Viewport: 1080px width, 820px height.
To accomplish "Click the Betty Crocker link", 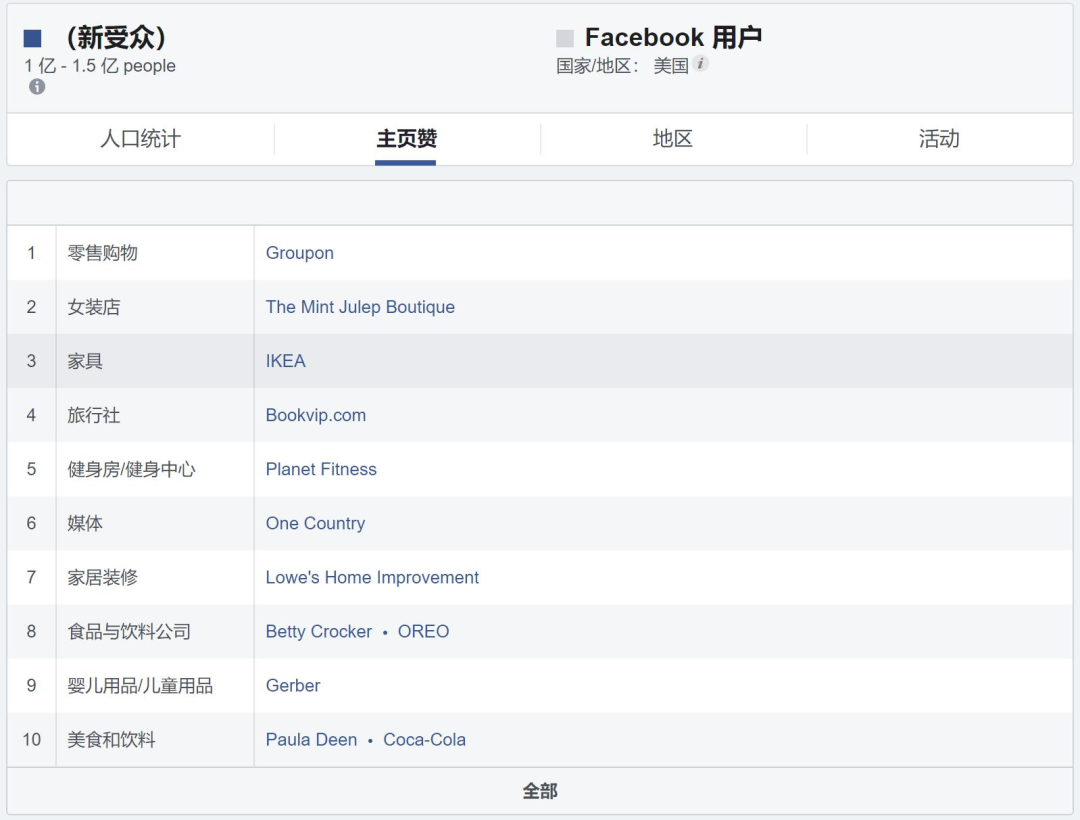I will 319,631.
